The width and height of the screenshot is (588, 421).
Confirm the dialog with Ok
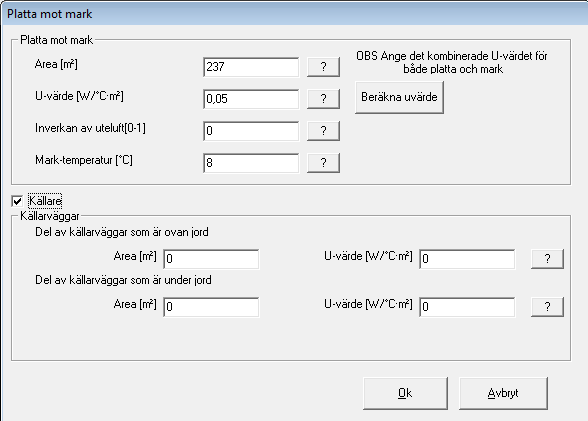click(x=405, y=393)
